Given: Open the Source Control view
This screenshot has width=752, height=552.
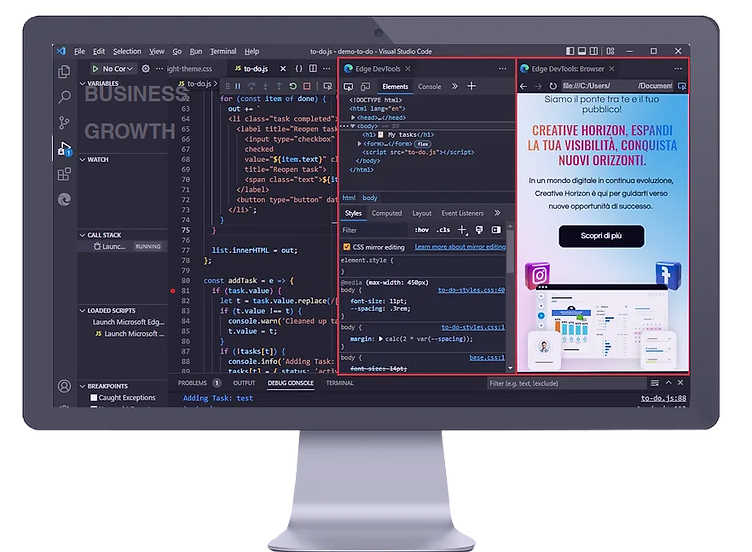Looking at the screenshot, I should coord(64,123).
